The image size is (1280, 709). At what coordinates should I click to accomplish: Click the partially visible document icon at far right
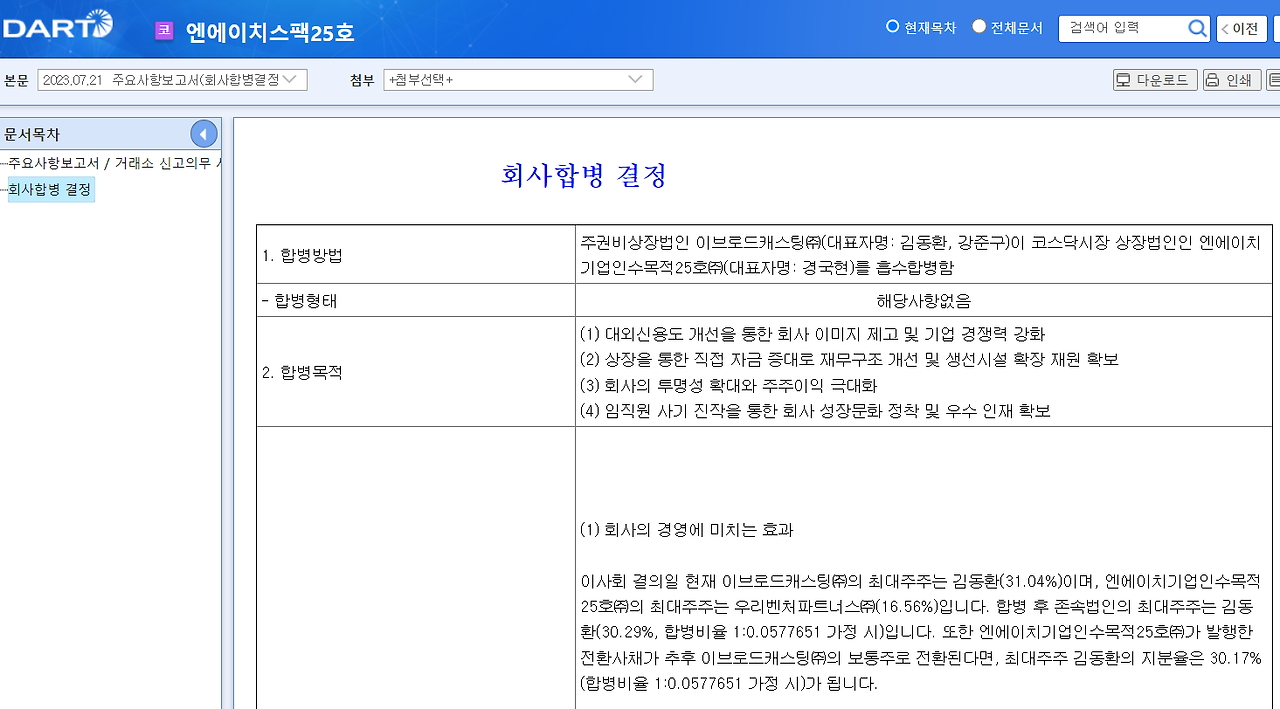coord(1272,79)
